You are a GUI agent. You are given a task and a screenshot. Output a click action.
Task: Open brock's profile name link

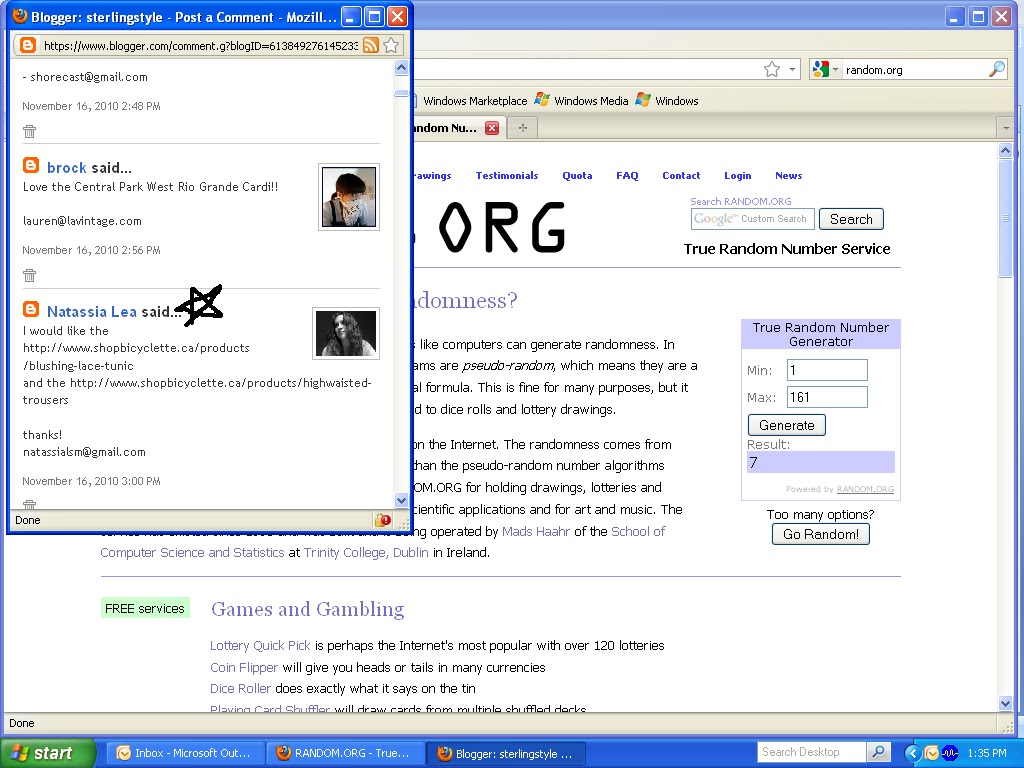click(67, 168)
